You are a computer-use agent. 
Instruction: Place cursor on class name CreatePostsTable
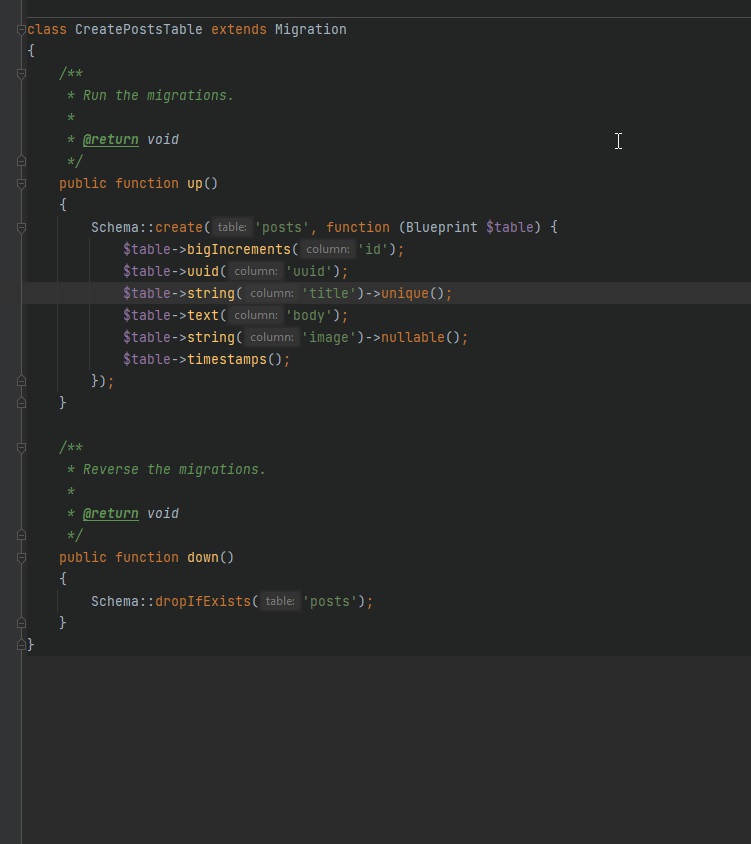[x=138, y=30]
